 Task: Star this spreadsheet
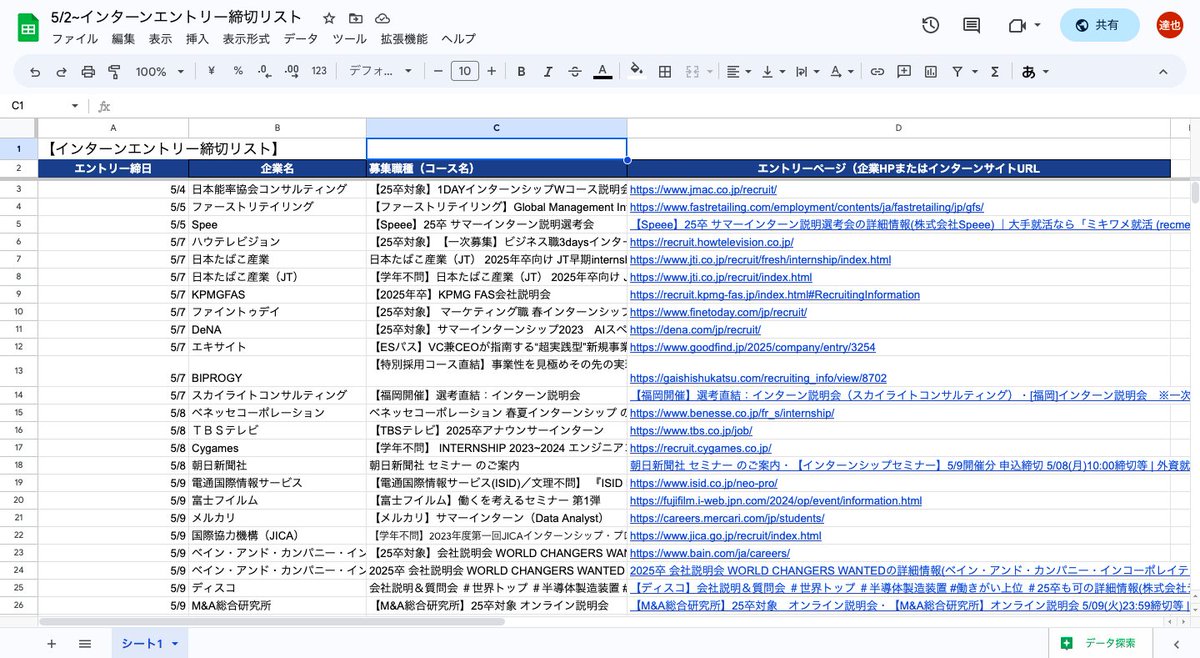[329, 18]
